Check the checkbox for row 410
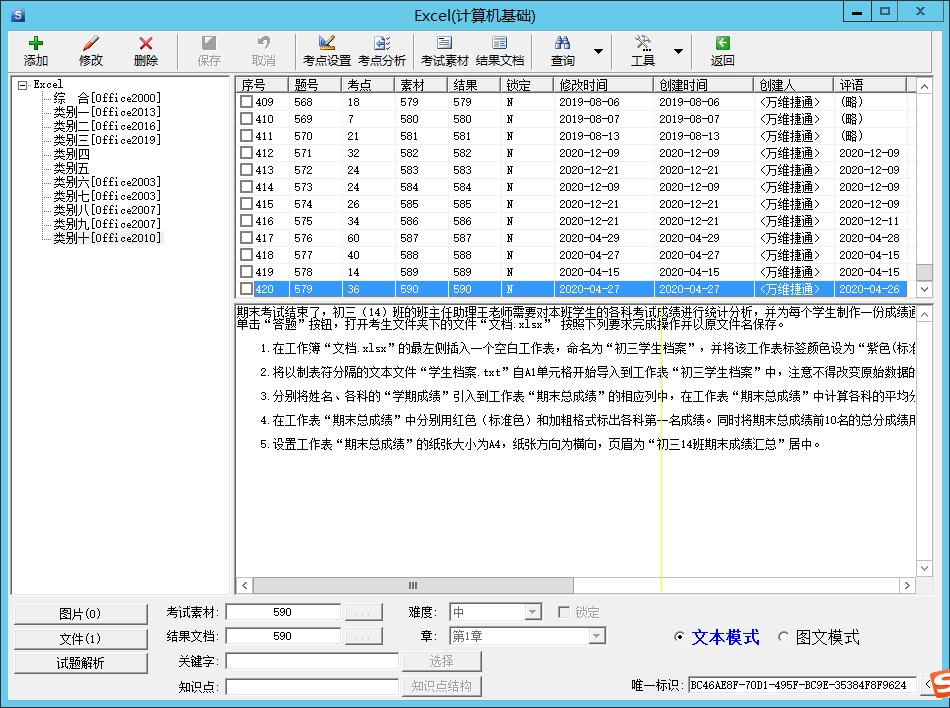 246,119
